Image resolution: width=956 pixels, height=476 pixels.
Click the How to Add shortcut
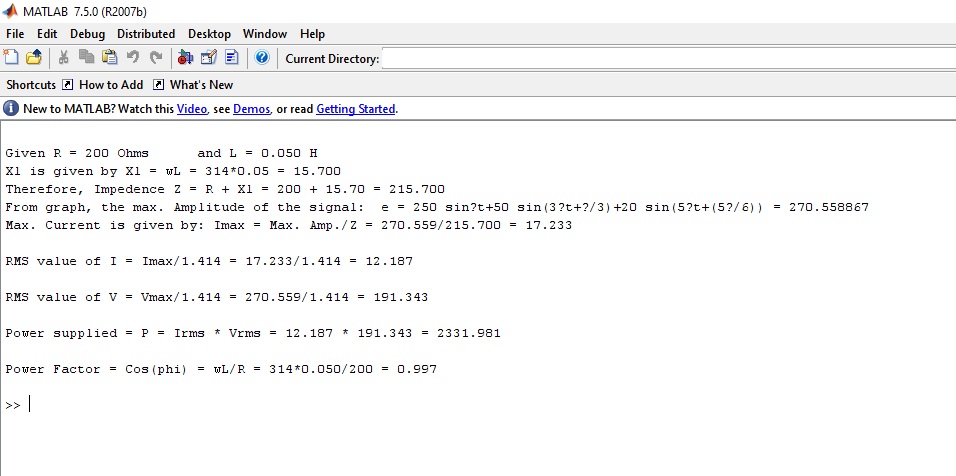[110, 85]
